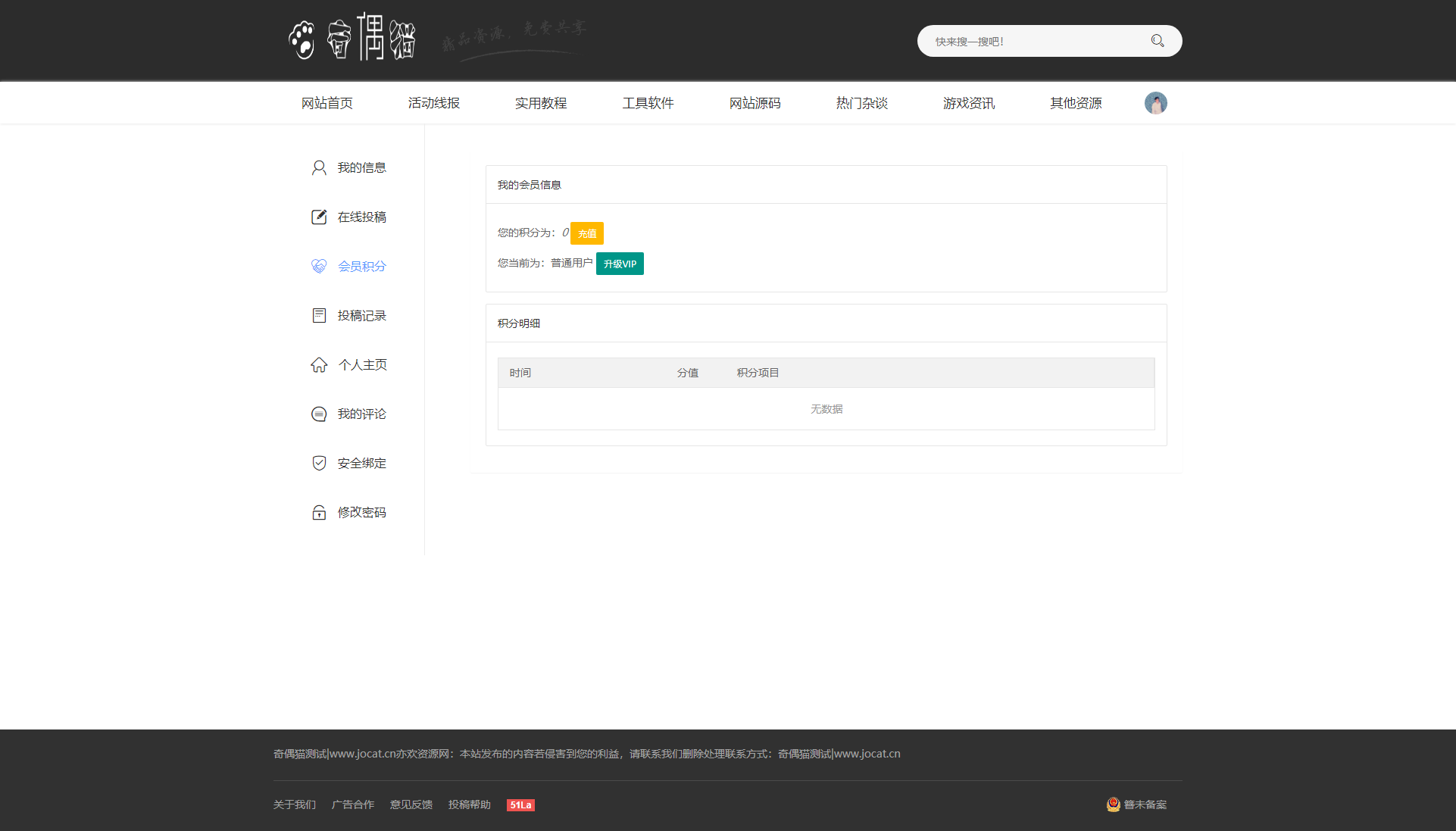Click the yellow 充值 recharge button
The image size is (1456, 831).
tap(587, 233)
